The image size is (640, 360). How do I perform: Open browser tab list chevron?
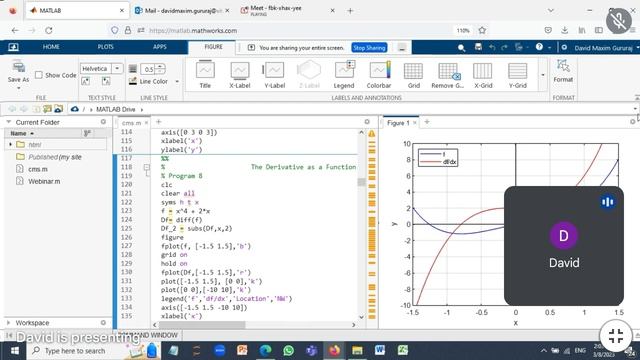click(x=551, y=10)
